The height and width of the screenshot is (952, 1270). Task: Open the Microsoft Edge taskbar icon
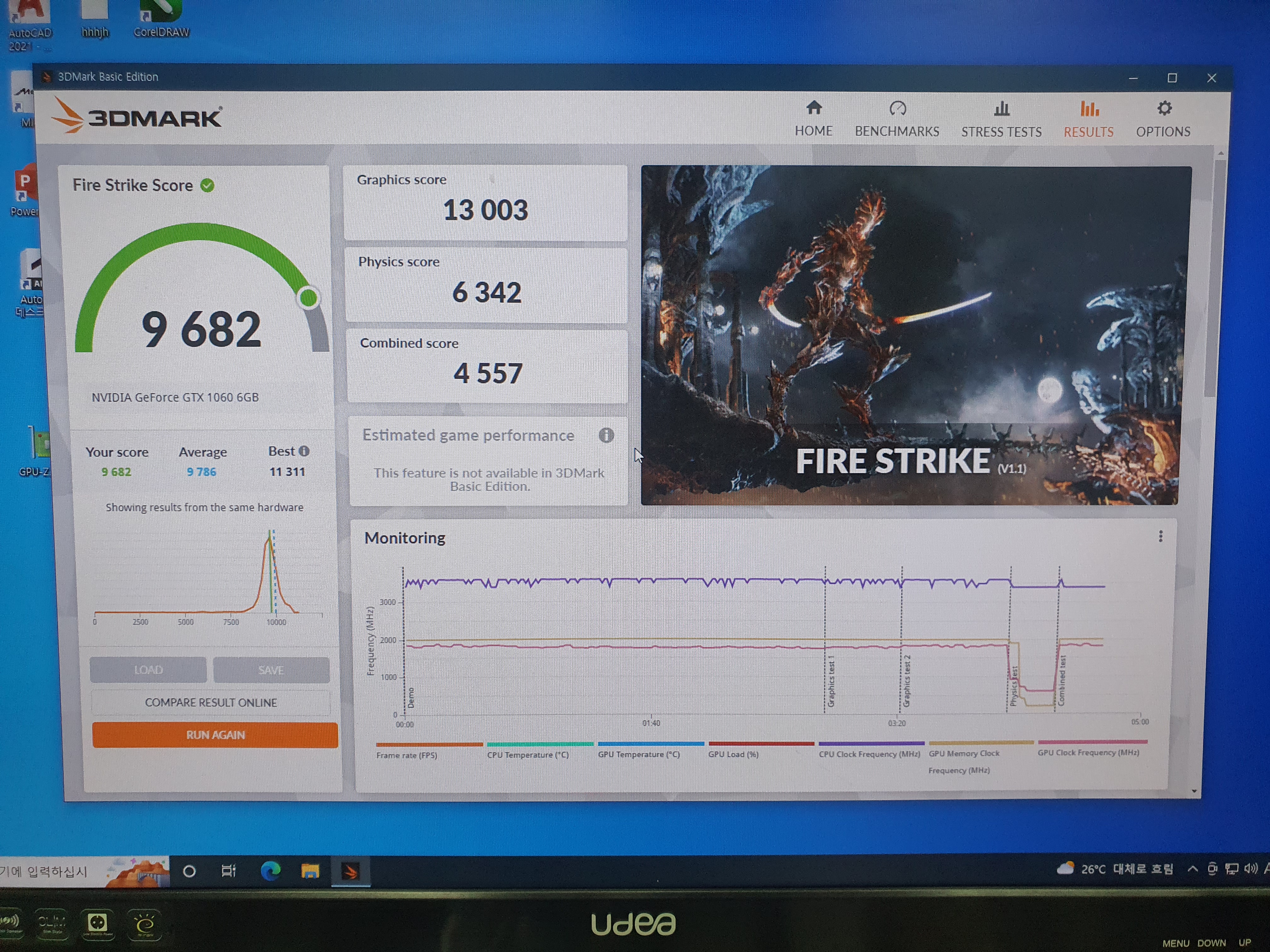[271, 871]
